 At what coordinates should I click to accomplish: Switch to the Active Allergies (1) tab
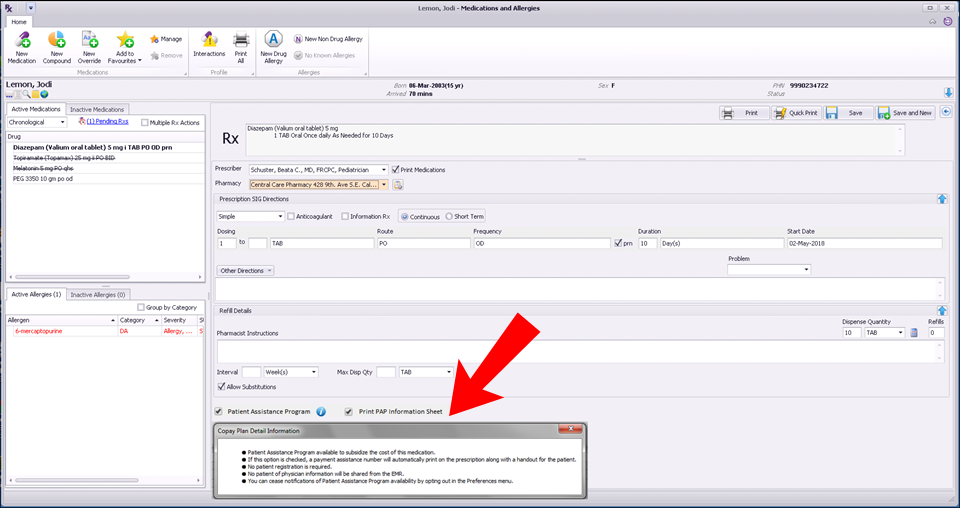(x=36, y=294)
